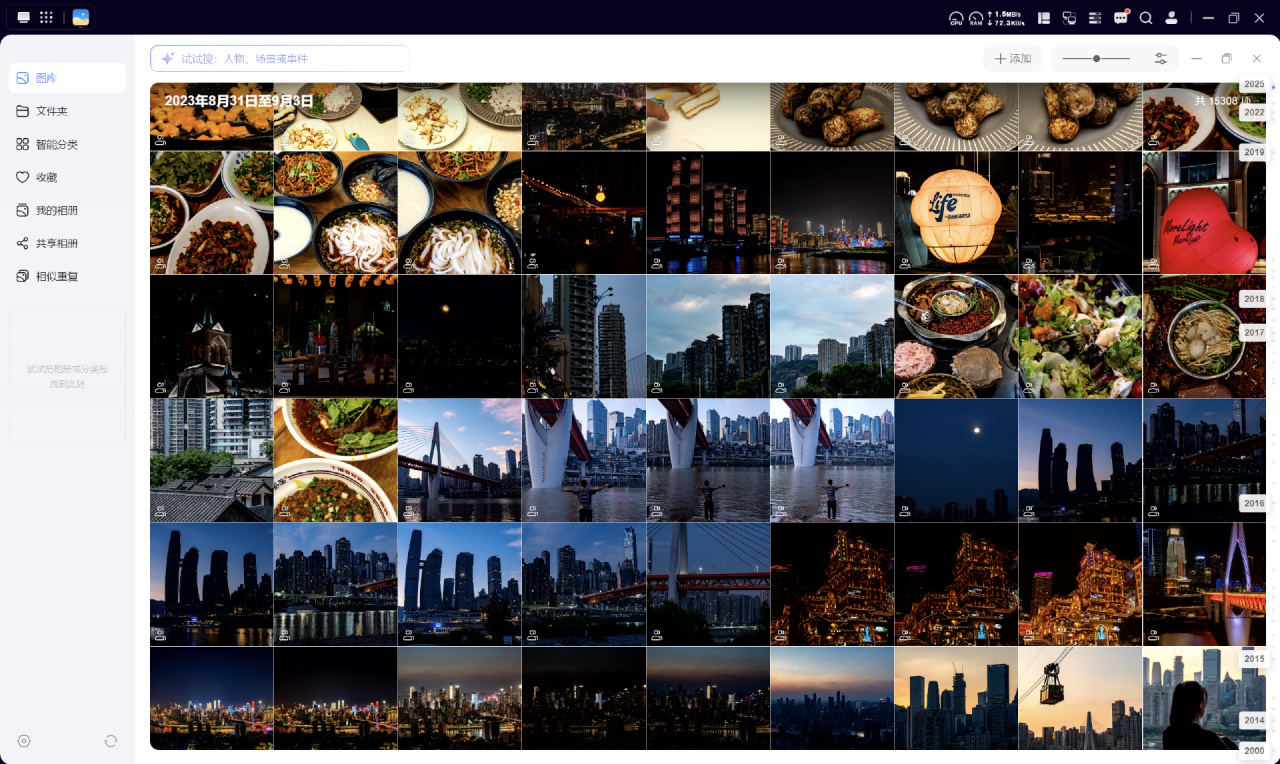Jump to year 2017 on the timeline
1280x764 pixels.
point(1254,332)
